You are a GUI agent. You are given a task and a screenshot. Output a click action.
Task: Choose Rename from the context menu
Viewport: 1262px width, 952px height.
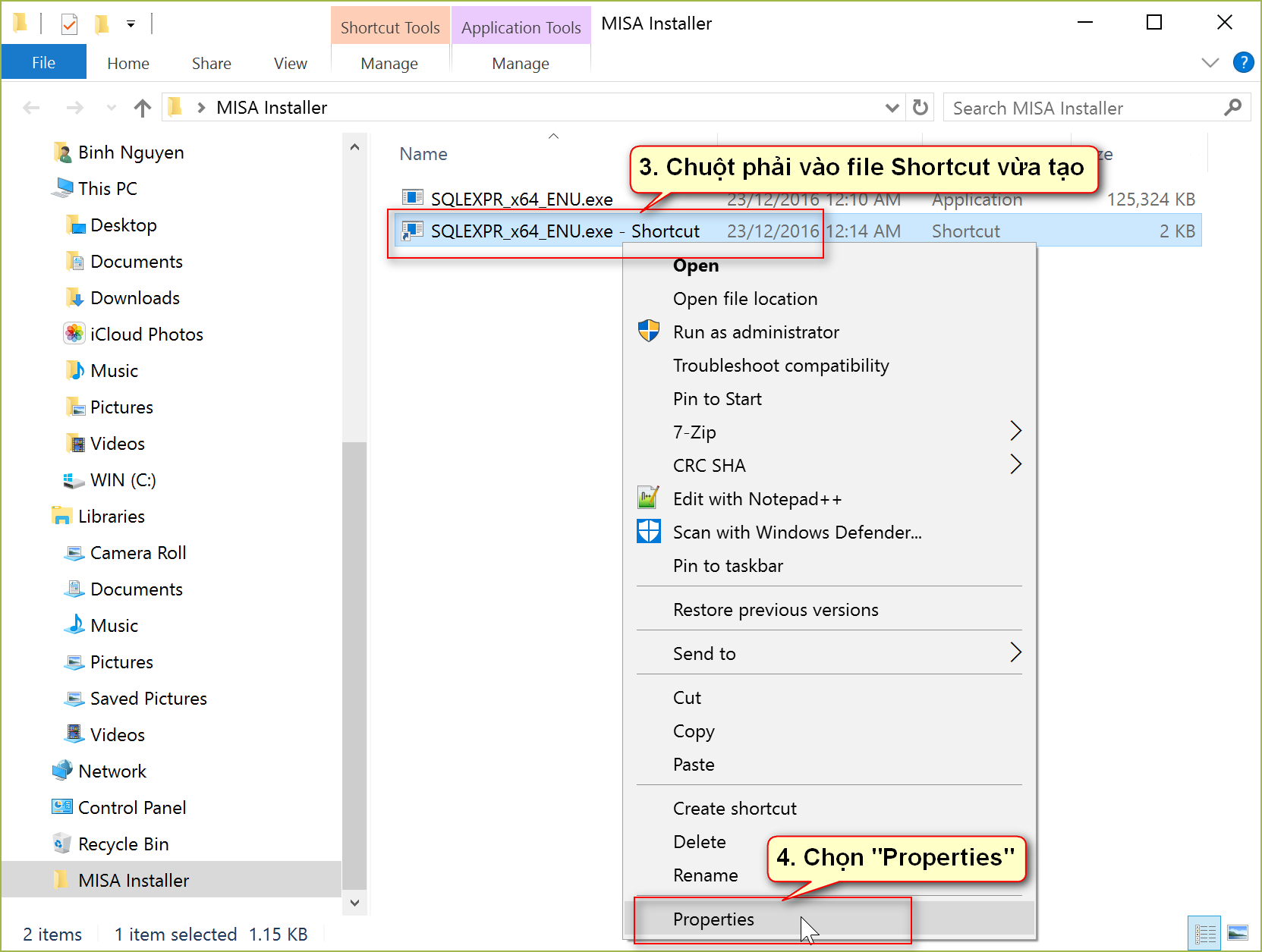coord(705,875)
